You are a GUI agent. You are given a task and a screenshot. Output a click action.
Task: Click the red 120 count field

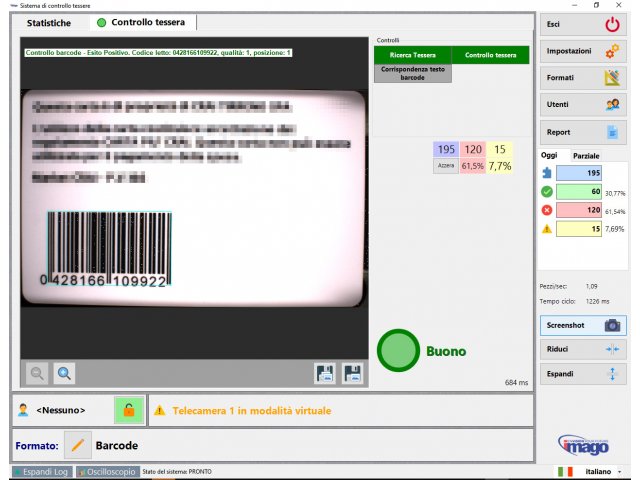click(x=579, y=210)
